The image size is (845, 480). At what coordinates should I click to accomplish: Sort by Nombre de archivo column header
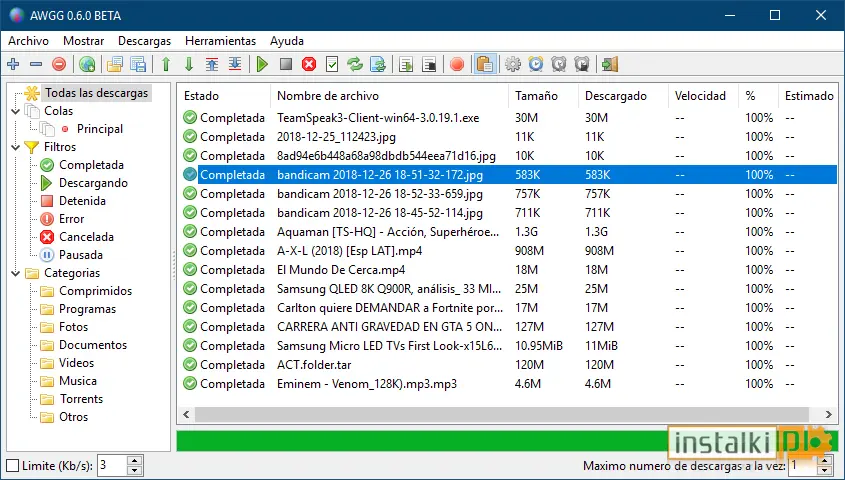pos(389,96)
